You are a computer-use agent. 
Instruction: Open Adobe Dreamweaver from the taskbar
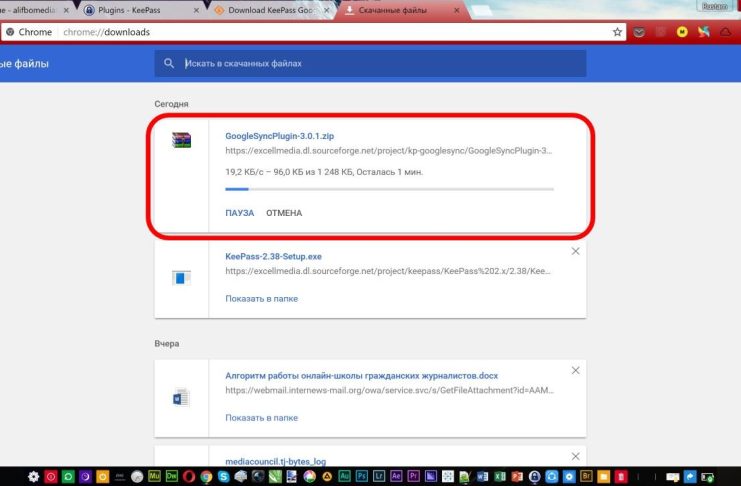pos(172,477)
